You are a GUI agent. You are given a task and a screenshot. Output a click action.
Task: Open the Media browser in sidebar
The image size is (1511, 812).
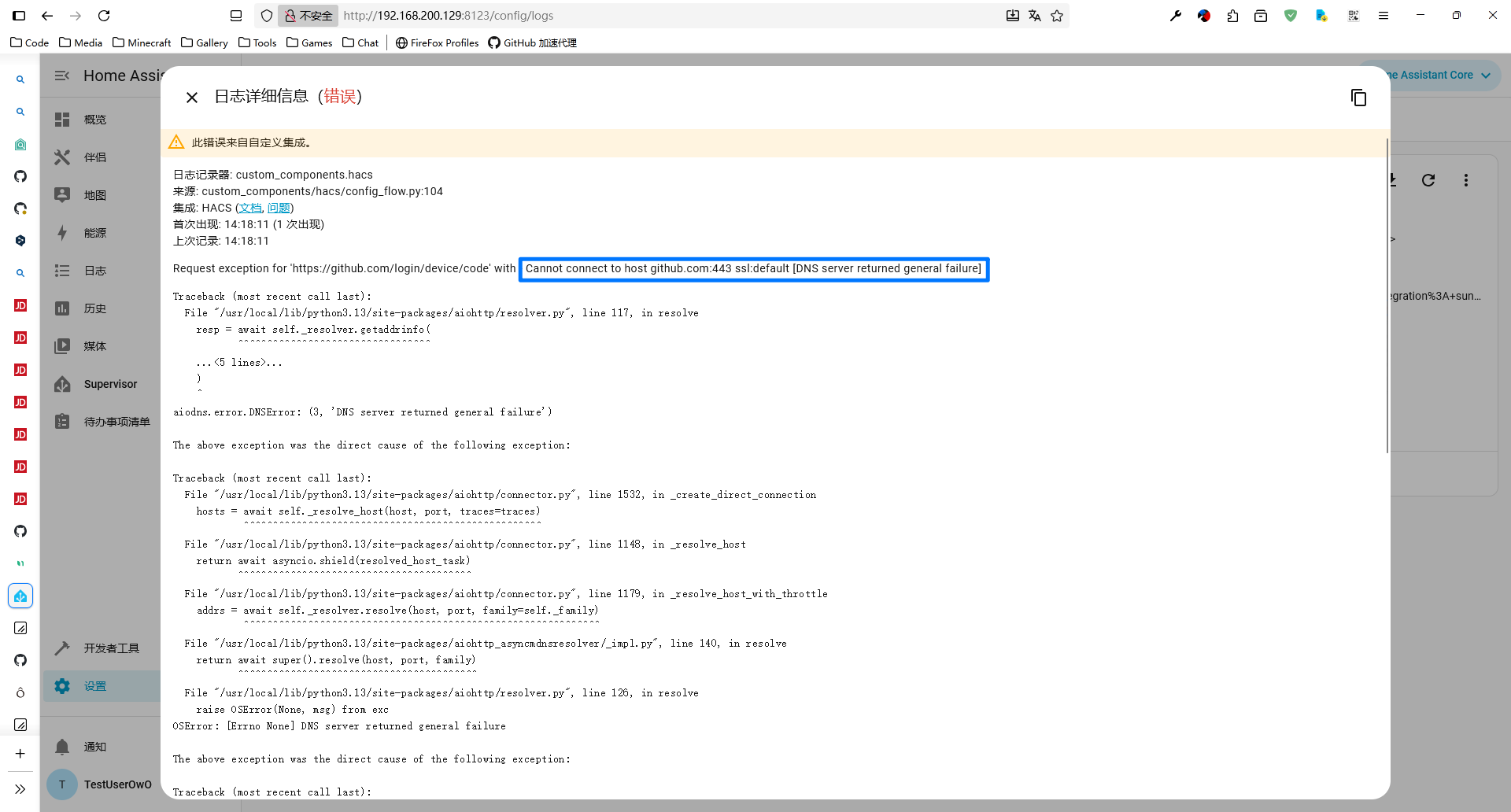click(x=94, y=346)
